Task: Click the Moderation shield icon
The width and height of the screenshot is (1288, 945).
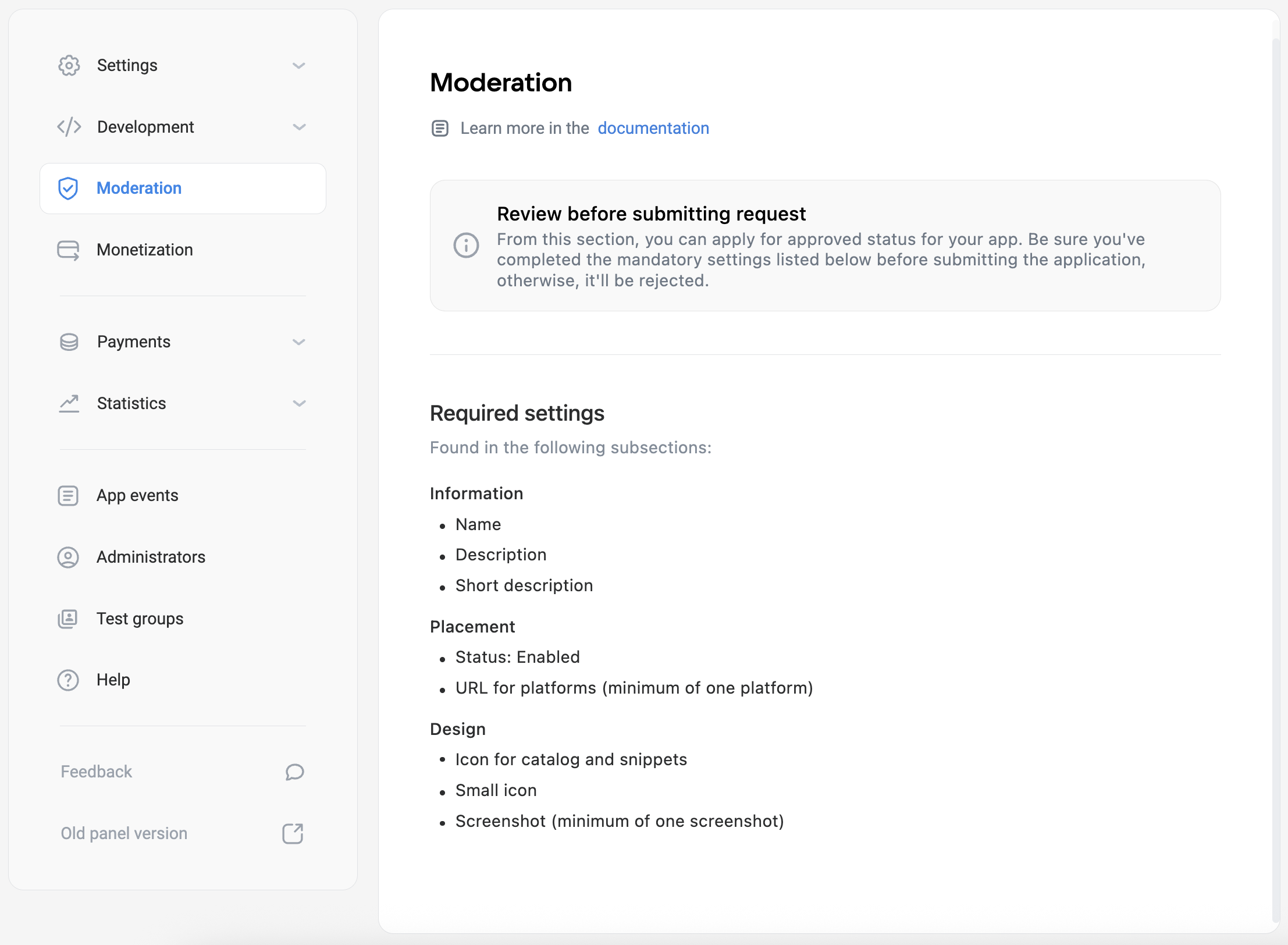Action: click(x=68, y=189)
